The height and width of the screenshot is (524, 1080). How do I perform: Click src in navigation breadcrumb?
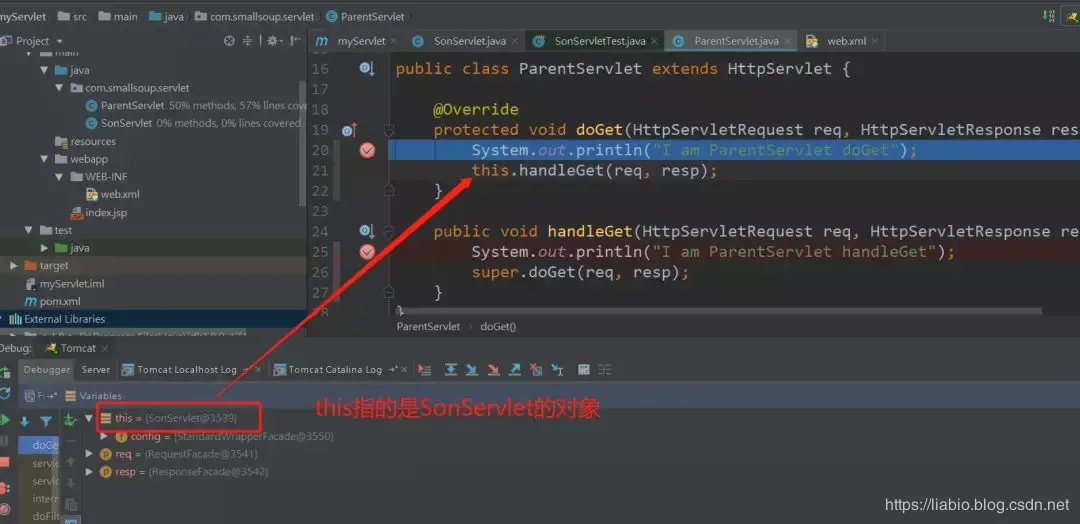(x=73, y=17)
